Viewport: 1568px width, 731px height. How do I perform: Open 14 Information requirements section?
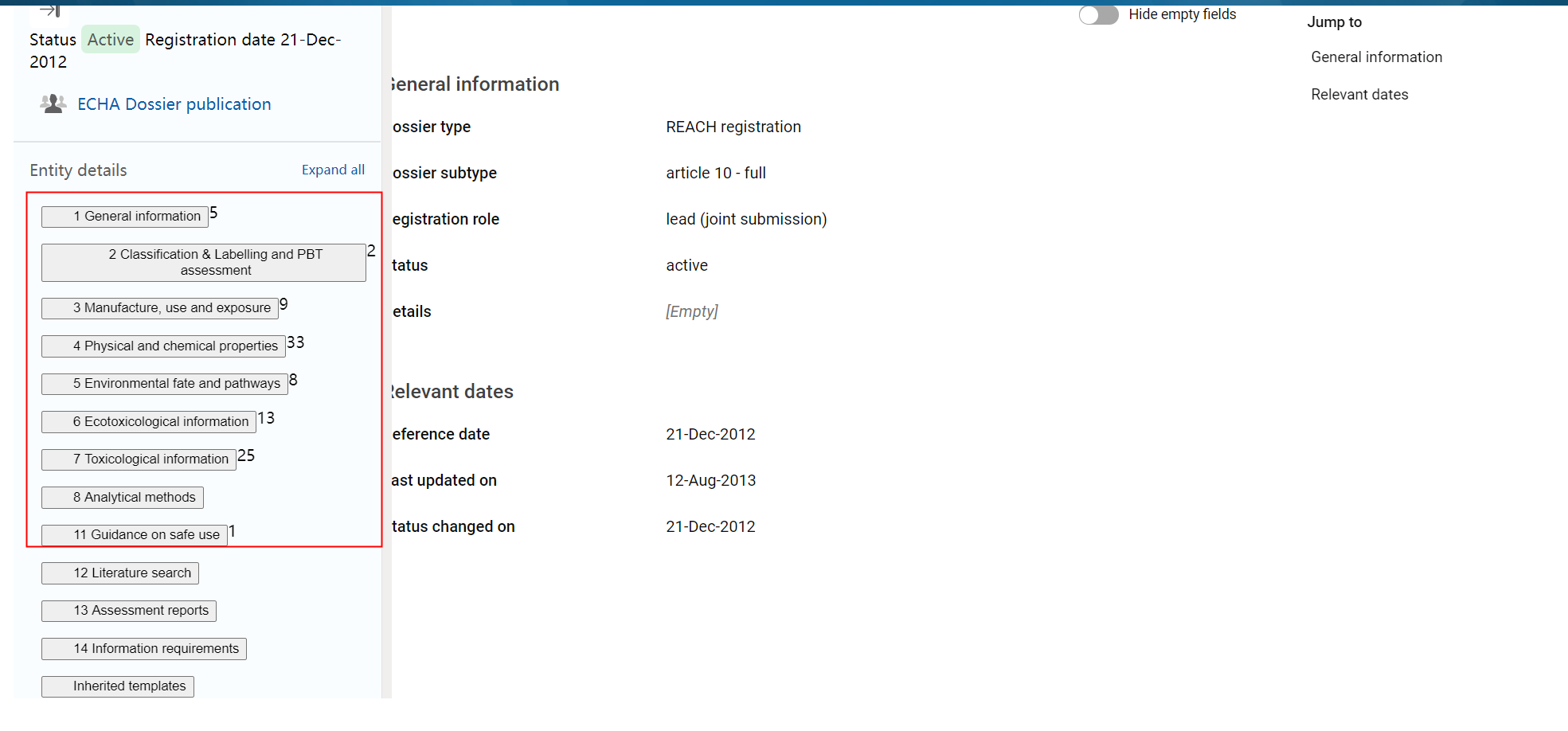[144, 649]
